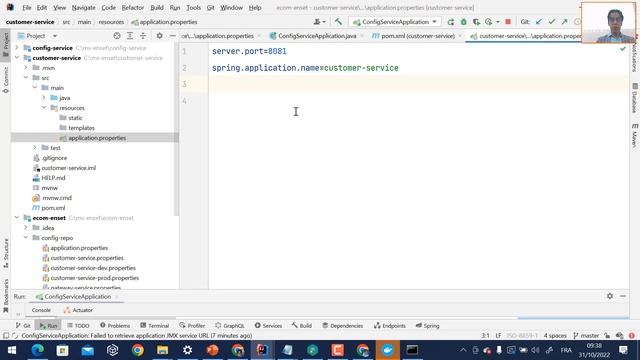Open Chrome from taskbar
Viewport: 640px width, 360px height.
click(138, 350)
